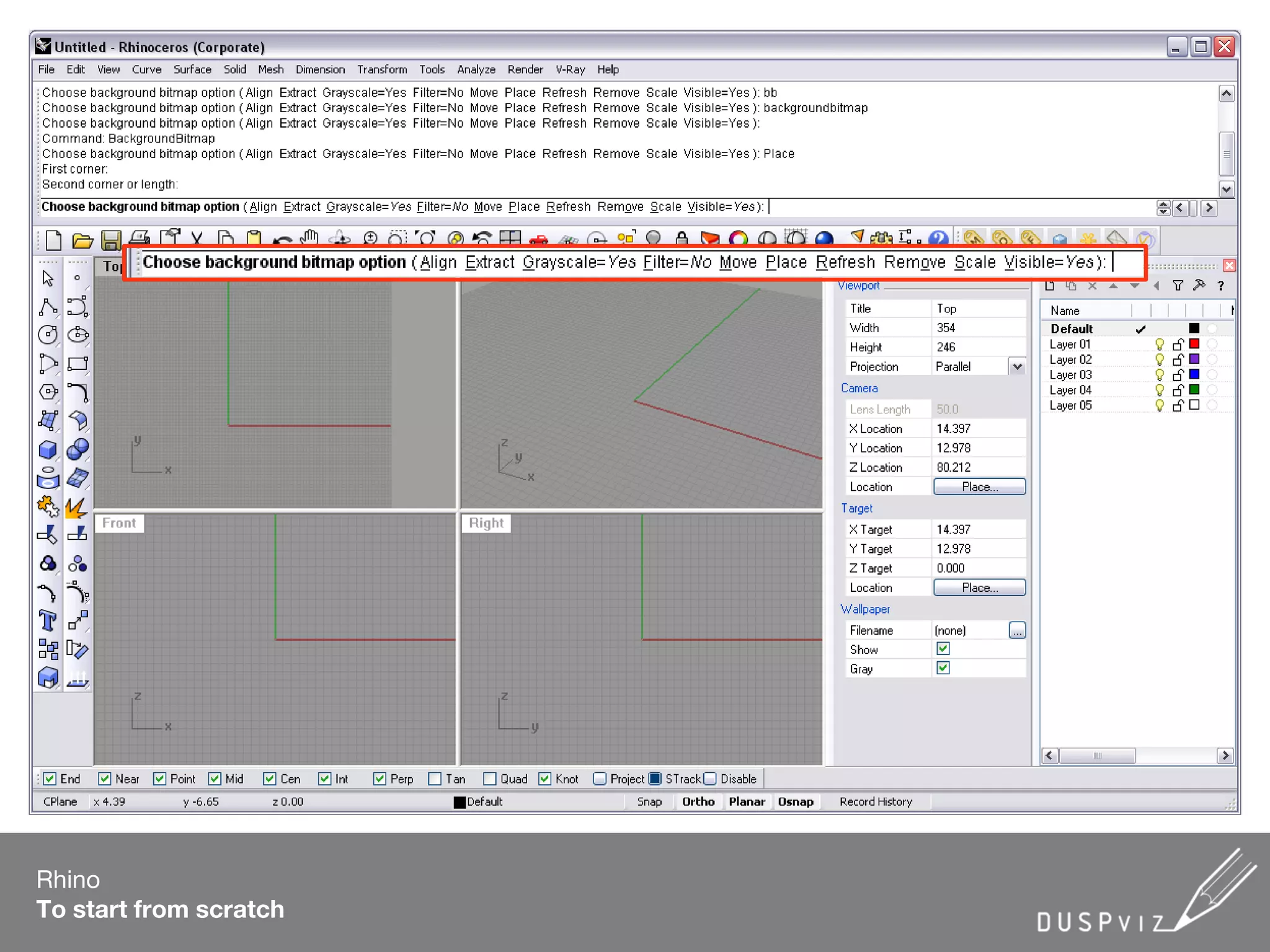Open the Surface menu
The height and width of the screenshot is (952, 1270).
coord(192,69)
